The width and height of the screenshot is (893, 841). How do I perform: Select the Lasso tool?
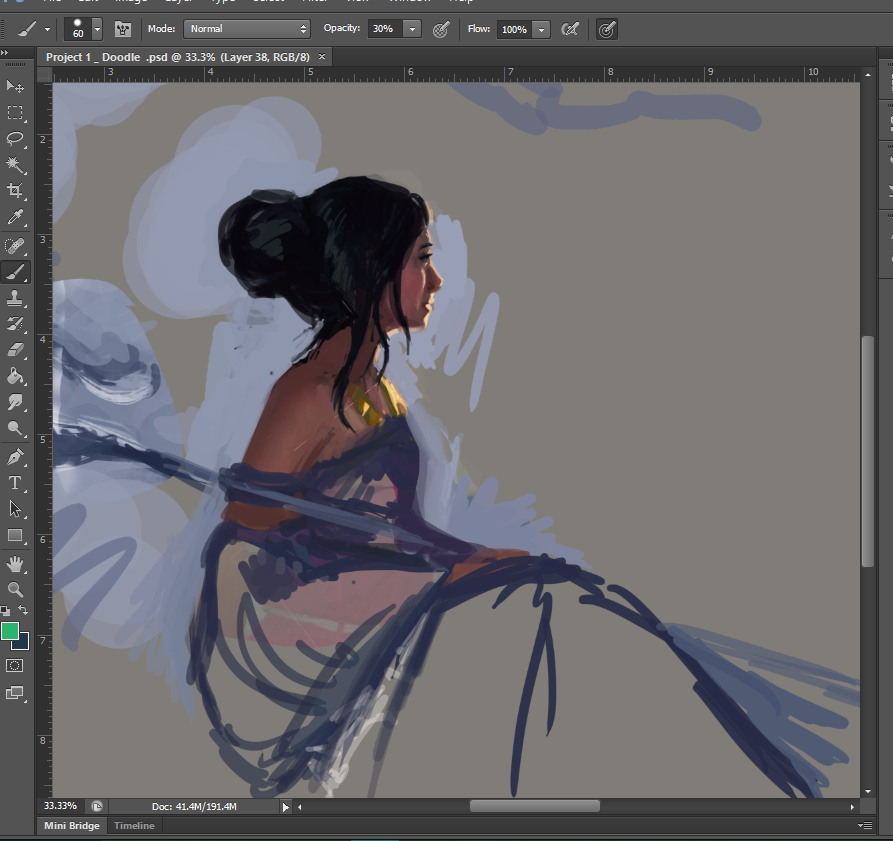pyautogui.click(x=15, y=138)
